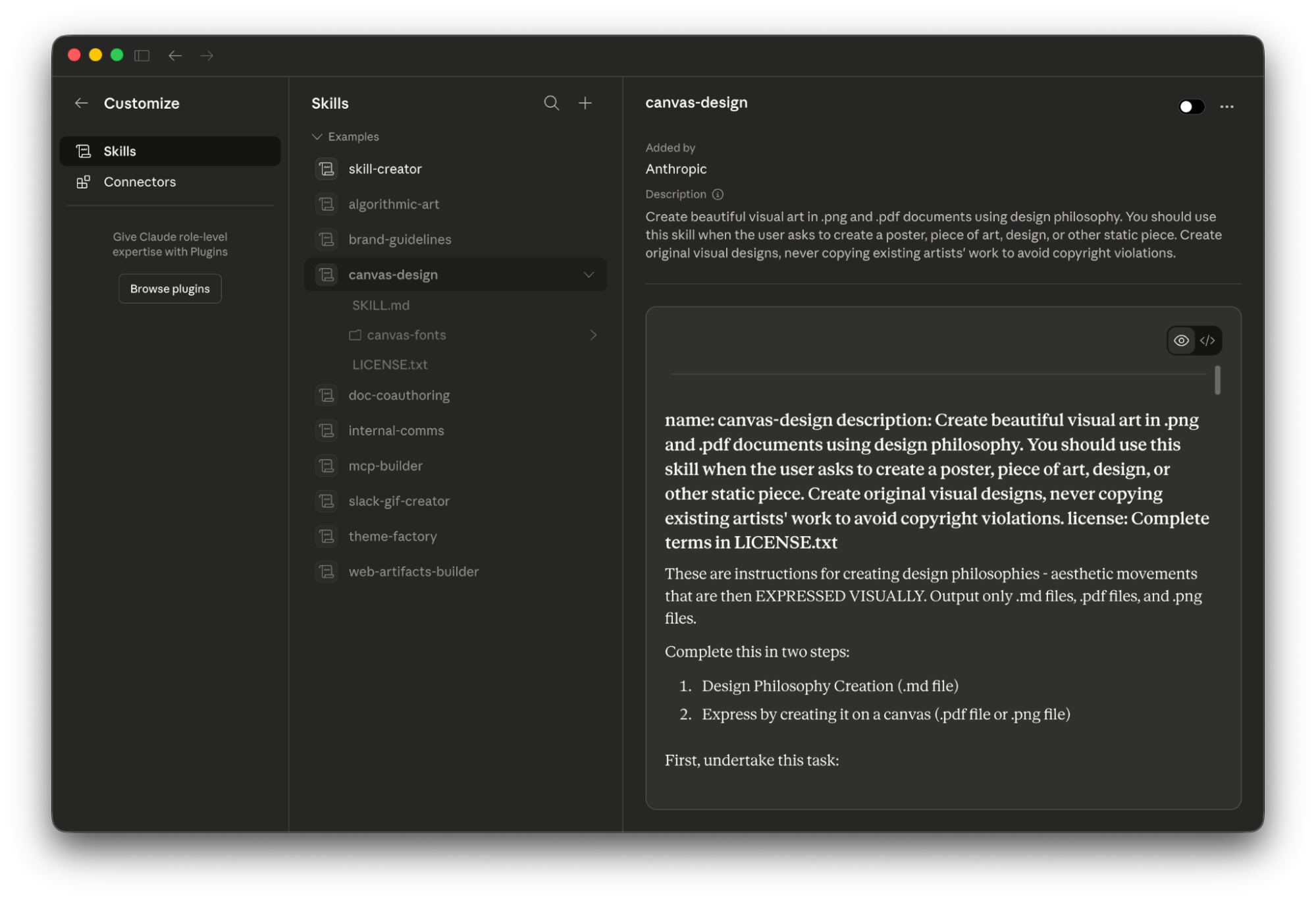Collapse the Examples section

[317, 137]
